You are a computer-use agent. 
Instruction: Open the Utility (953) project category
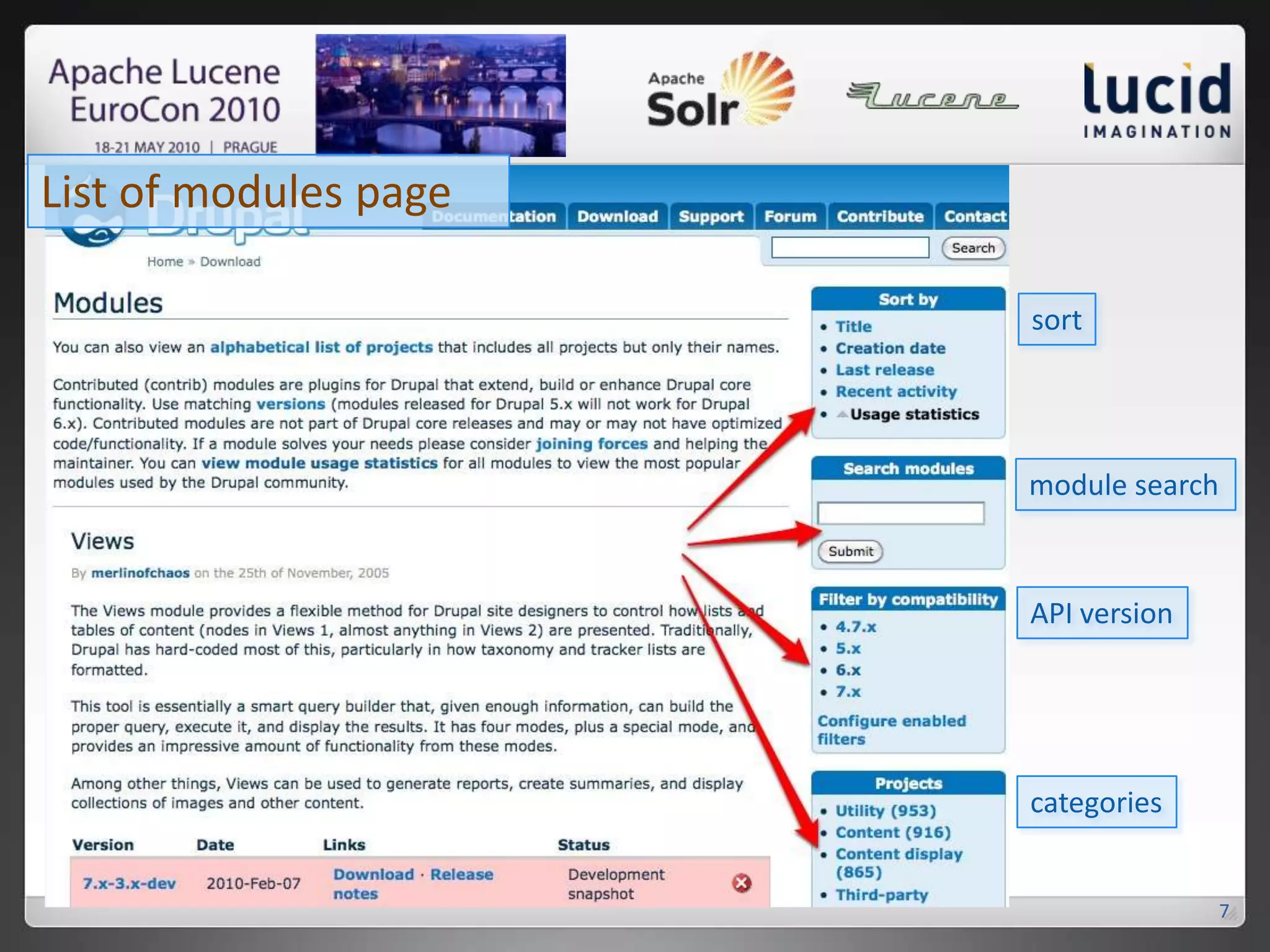[x=886, y=811]
